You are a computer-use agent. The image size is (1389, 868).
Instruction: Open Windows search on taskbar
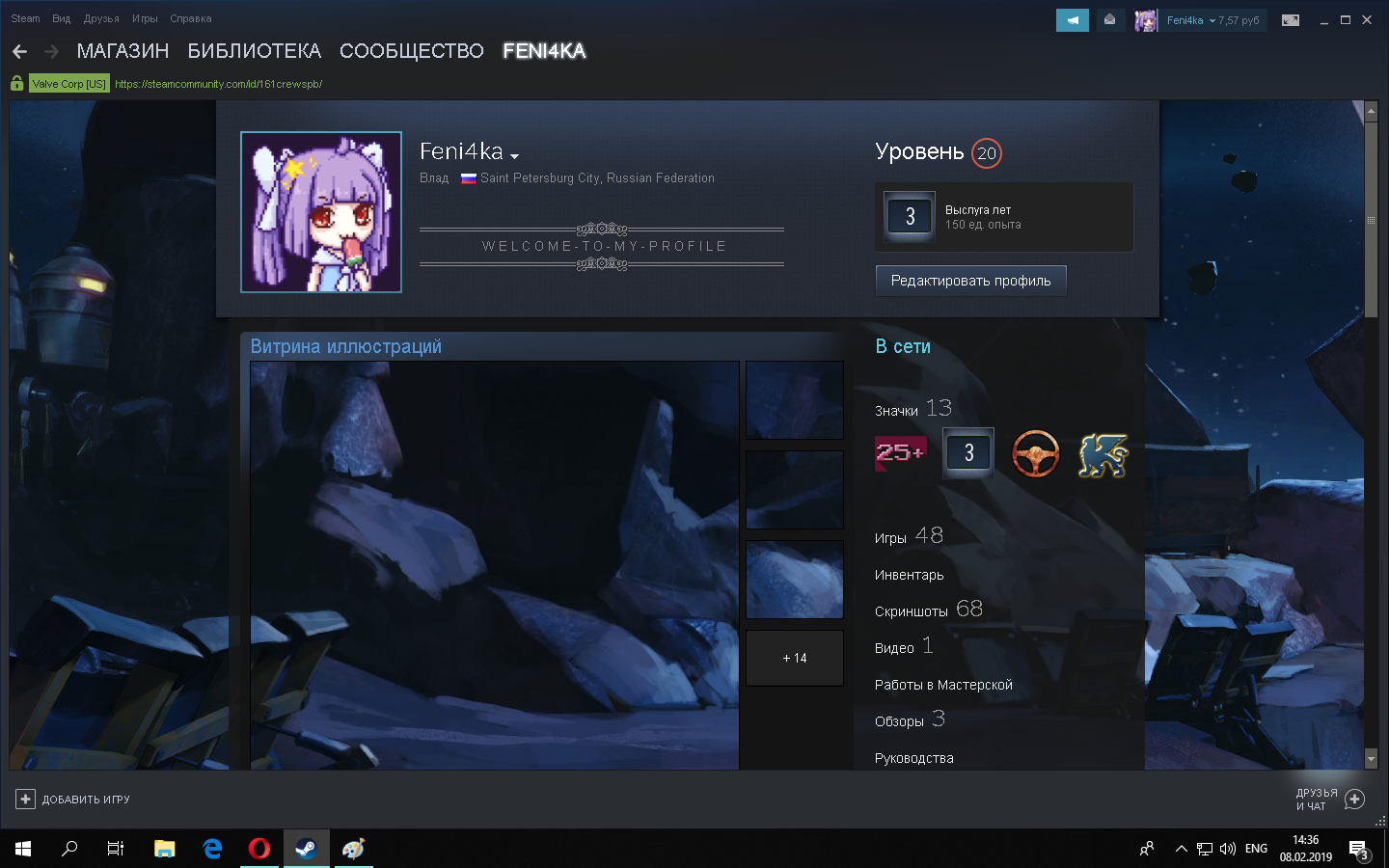point(69,849)
